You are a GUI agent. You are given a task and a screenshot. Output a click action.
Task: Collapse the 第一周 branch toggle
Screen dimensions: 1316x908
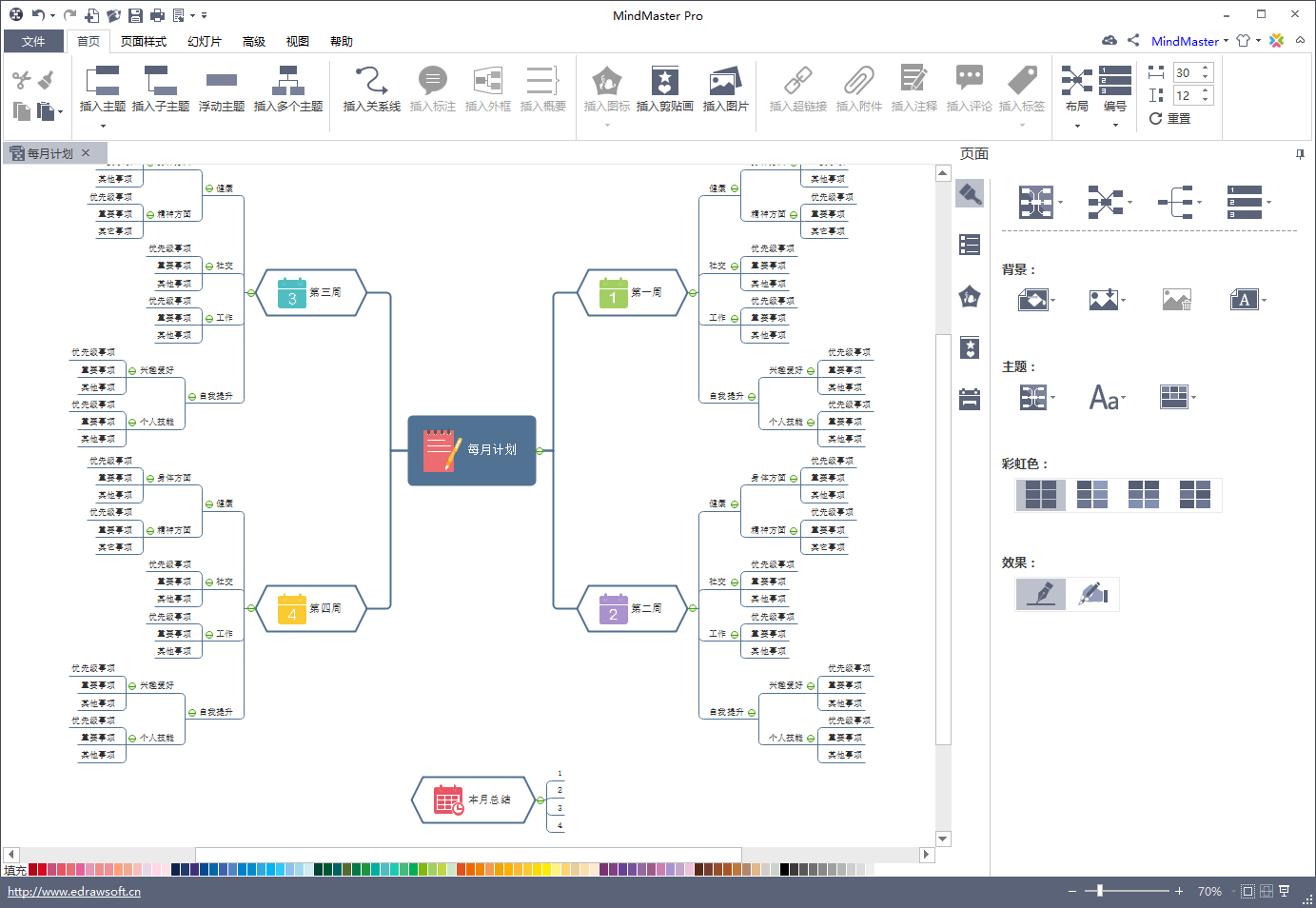[692, 293]
